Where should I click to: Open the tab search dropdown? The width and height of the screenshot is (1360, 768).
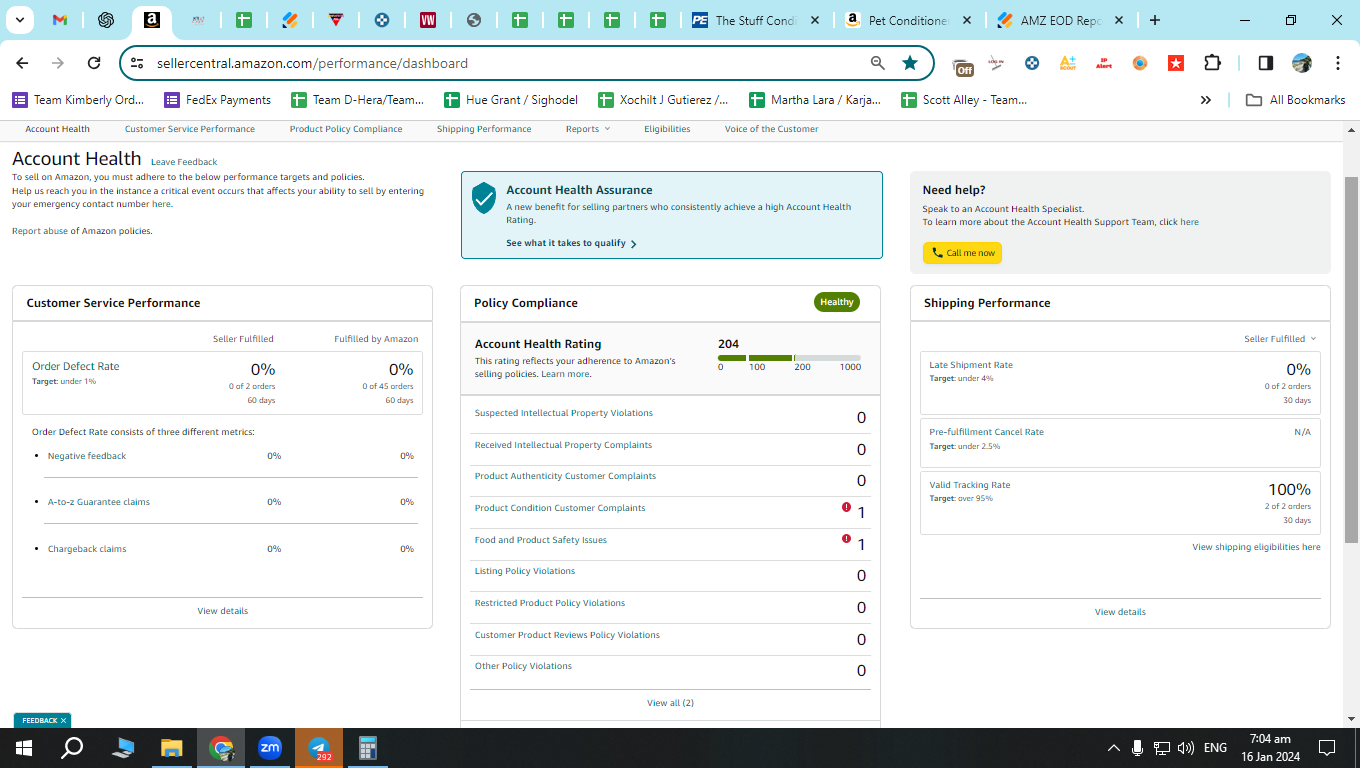[19, 20]
